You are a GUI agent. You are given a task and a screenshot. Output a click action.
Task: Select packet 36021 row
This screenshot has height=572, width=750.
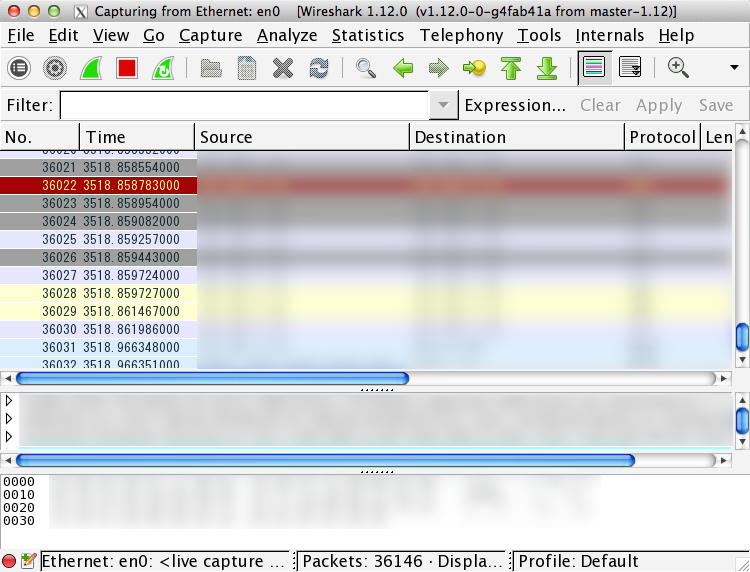click(x=366, y=167)
